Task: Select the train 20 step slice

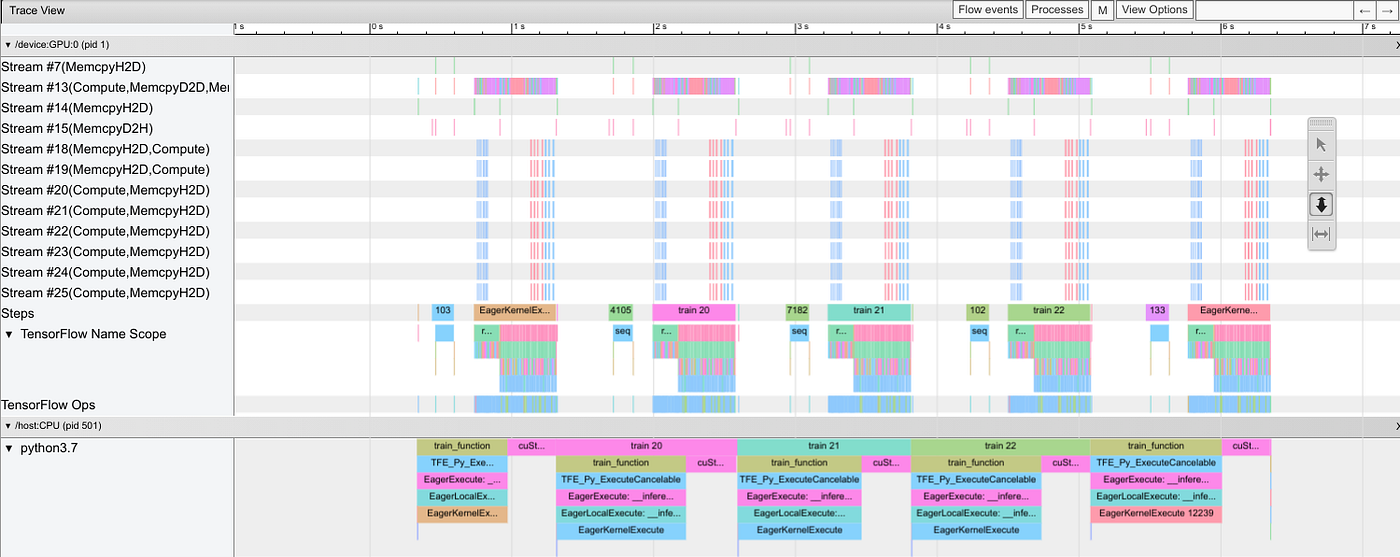Action: [x=694, y=312]
